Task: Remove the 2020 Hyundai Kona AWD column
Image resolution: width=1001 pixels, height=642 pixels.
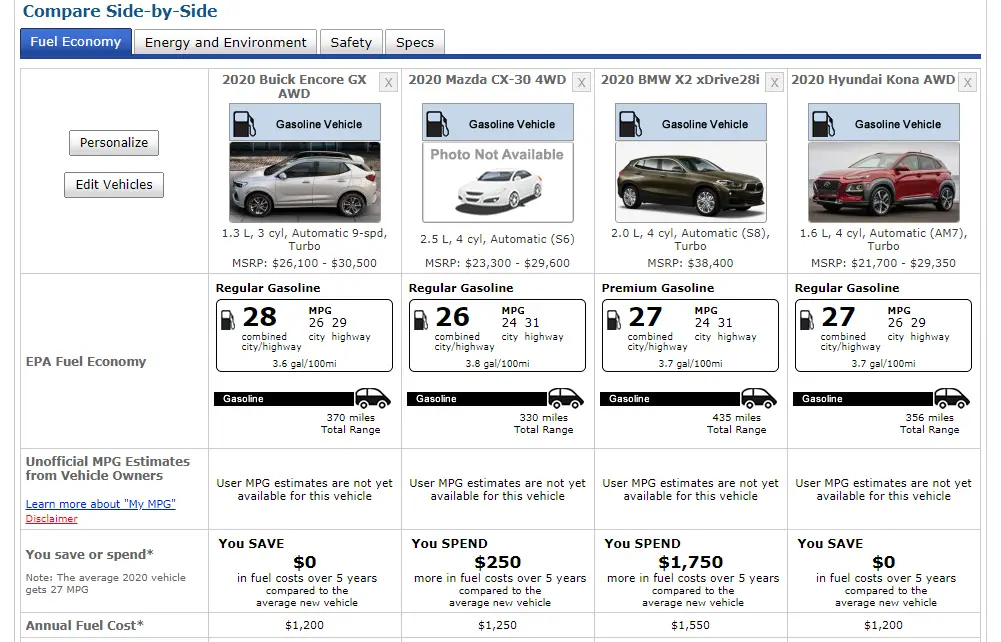Action: pyautogui.click(x=968, y=82)
